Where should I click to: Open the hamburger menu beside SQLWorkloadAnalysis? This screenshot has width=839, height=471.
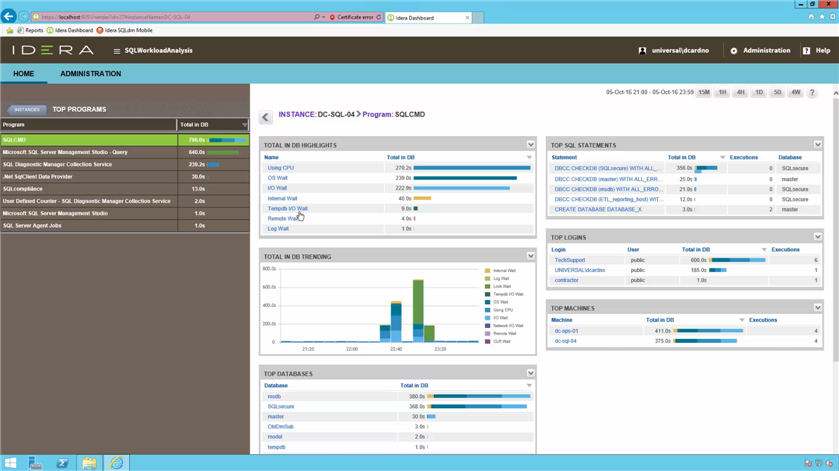117,51
